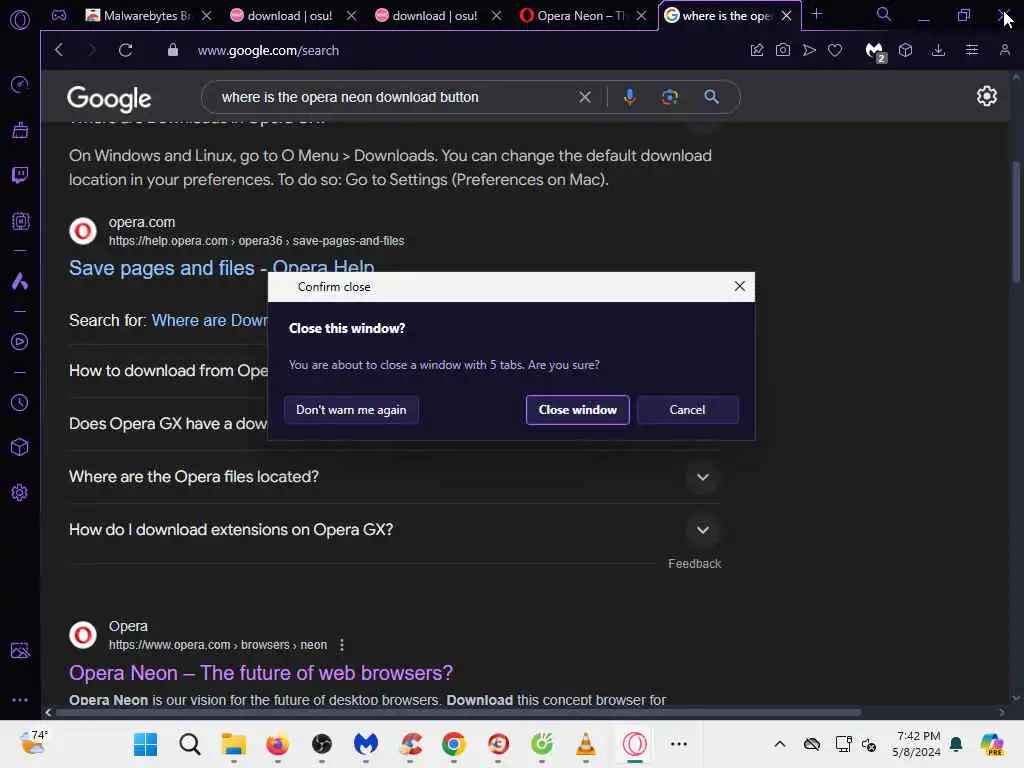Launch Chrome from the taskbar
Screen dimensions: 1024x768
click(x=453, y=744)
